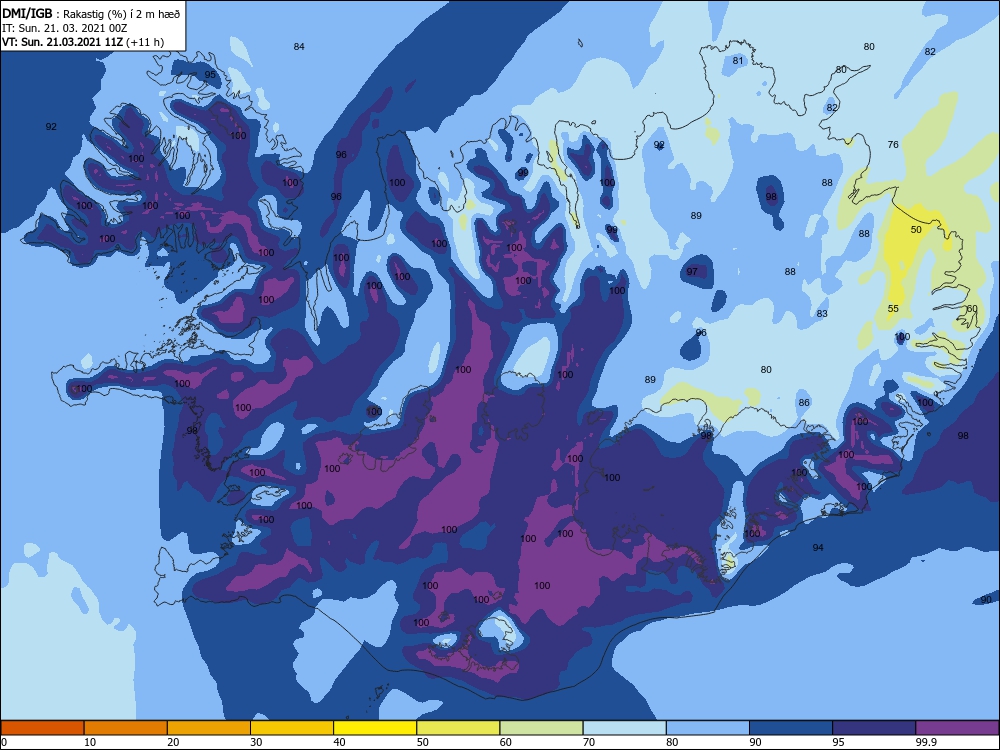The width and height of the screenshot is (1000, 750).
Task: Click the 'IT: Sun. 21. 03. 2021 00Z' line
Action: click(64, 28)
